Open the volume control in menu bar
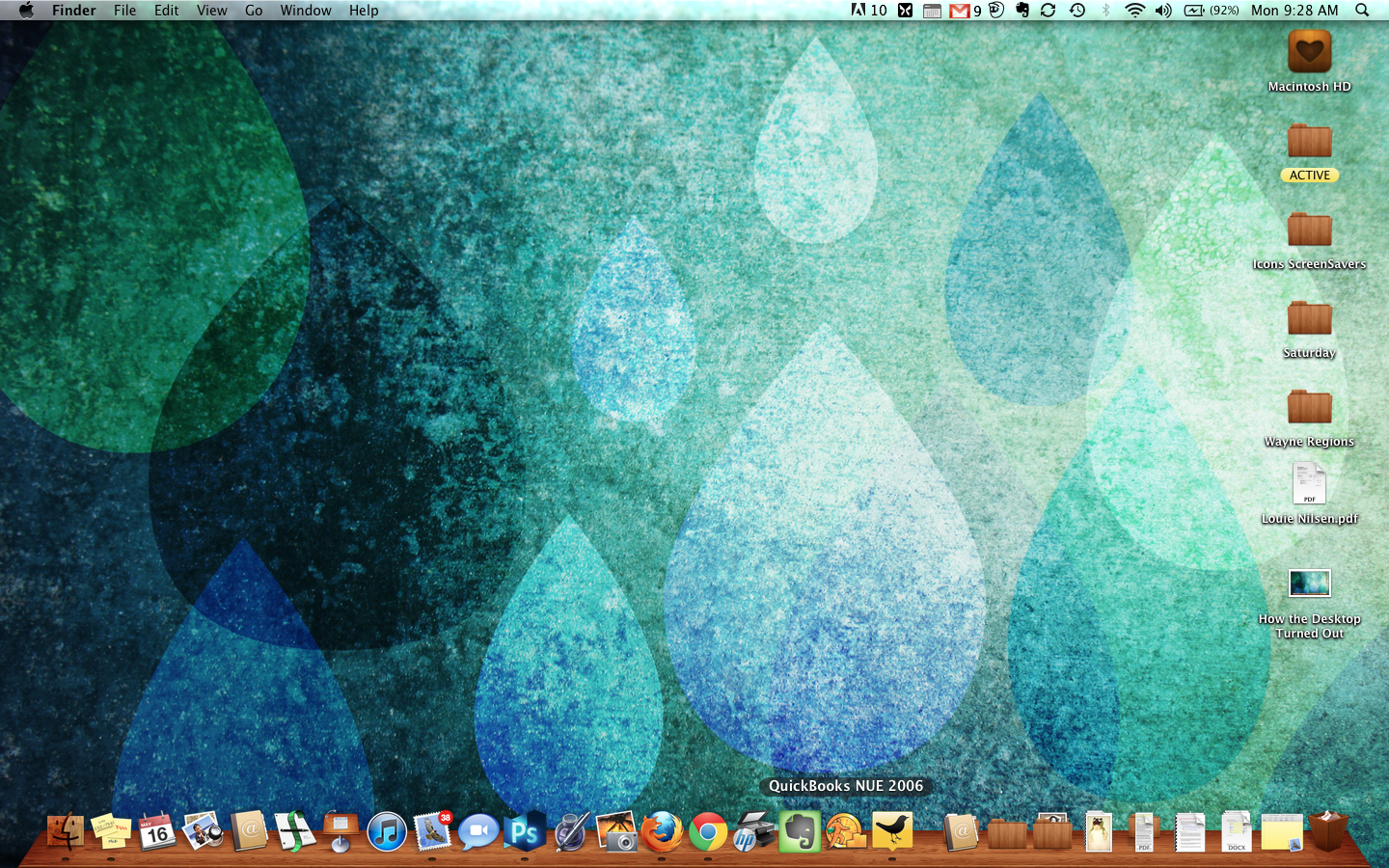1389x868 pixels. click(x=1163, y=11)
